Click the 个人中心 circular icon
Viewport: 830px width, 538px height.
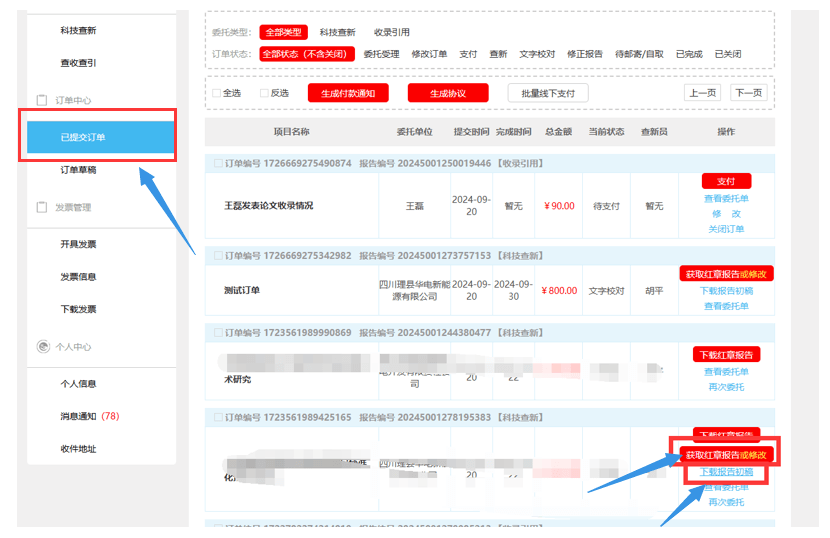(42, 347)
